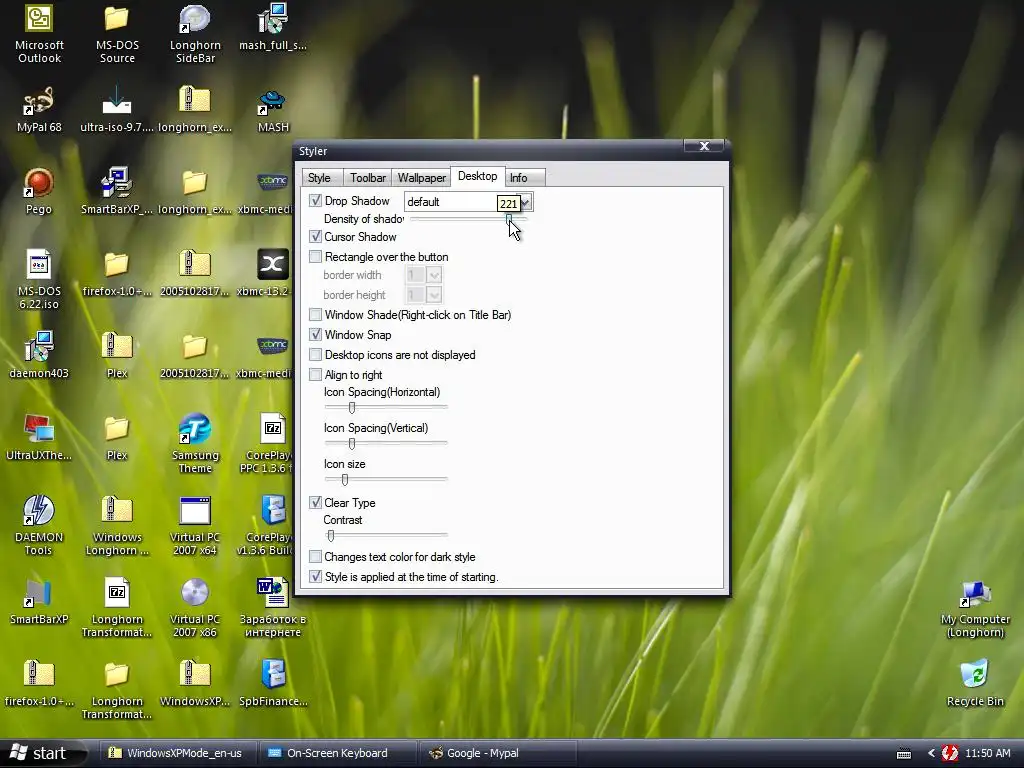
Task: Click the Density of shadow slider
Action: tap(468, 219)
